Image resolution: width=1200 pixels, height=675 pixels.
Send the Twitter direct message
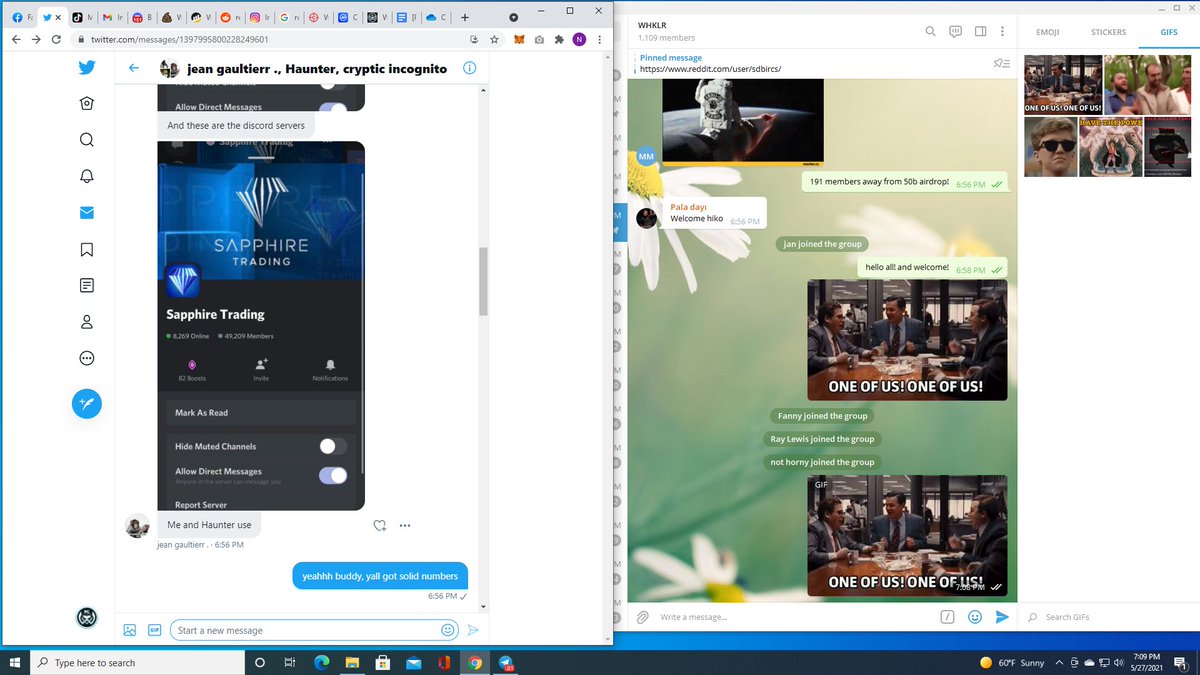(x=474, y=630)
